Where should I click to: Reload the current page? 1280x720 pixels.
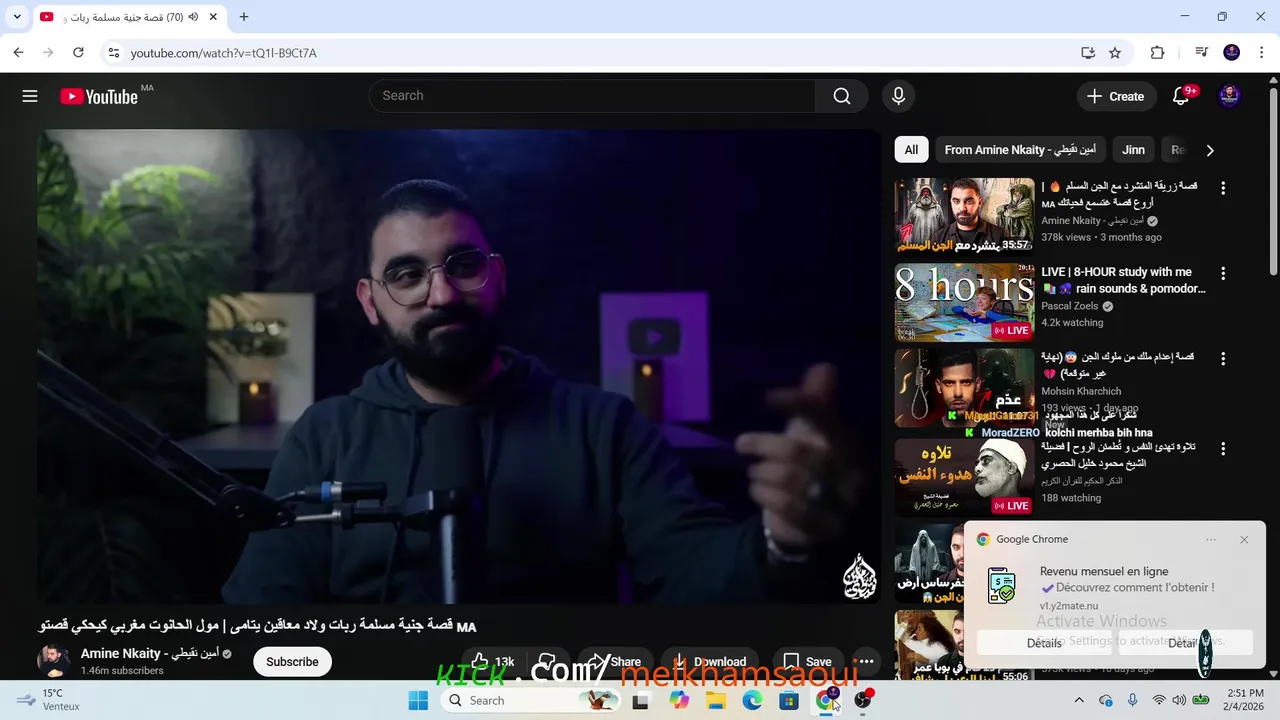(x=78, y=52)
